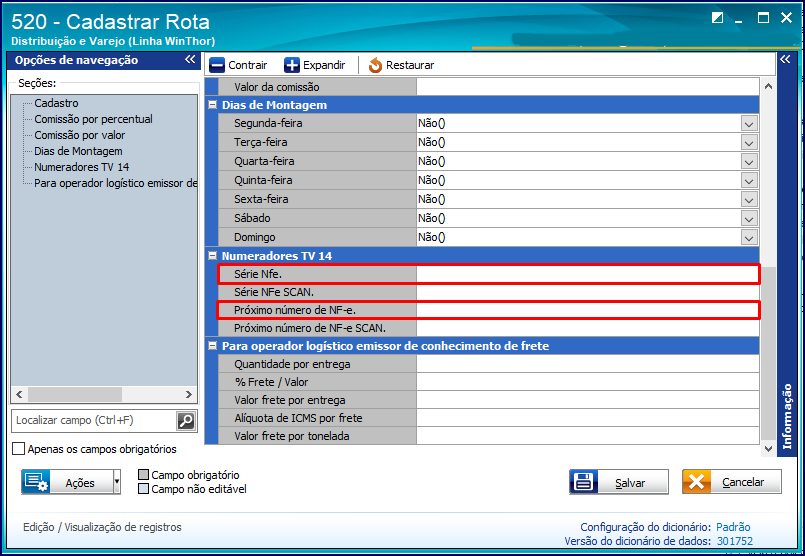Select Numeradores TV 14 in tree
This screenshot has width=805, height=556.
82,167
